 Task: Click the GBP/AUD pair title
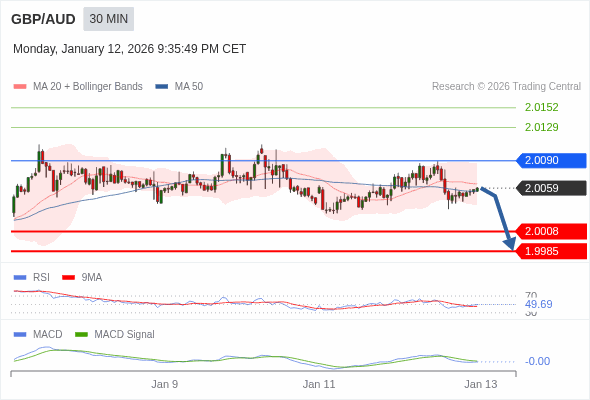43,19
